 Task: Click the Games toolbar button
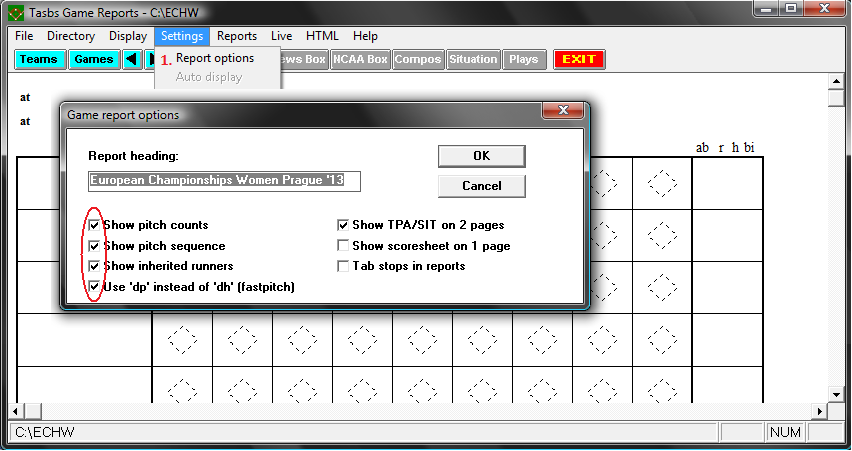94,59
